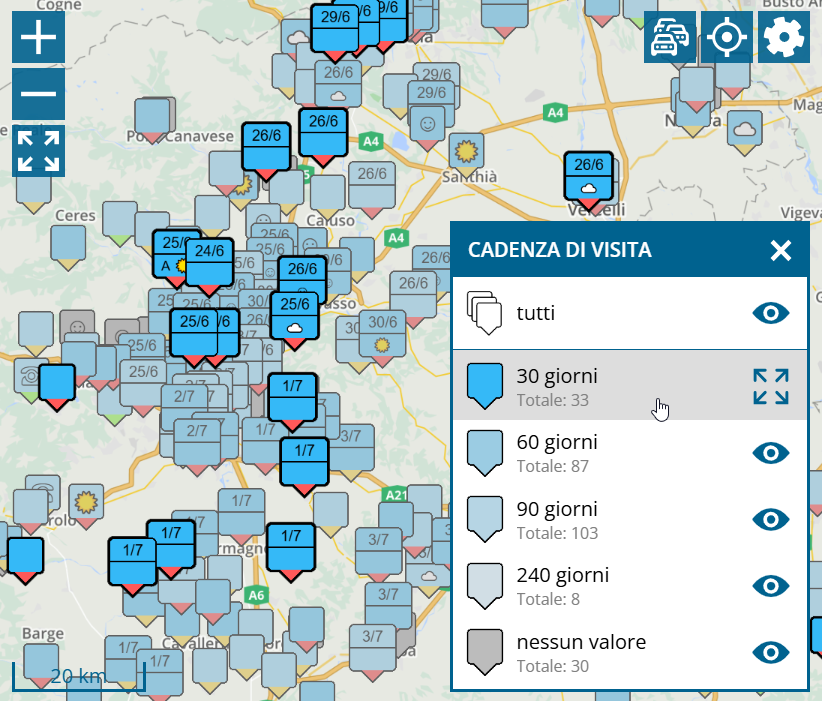Select the 240 giorni legend row
Image resolution: width=822 pixels, height=701 pixels.
coord(630,586)
